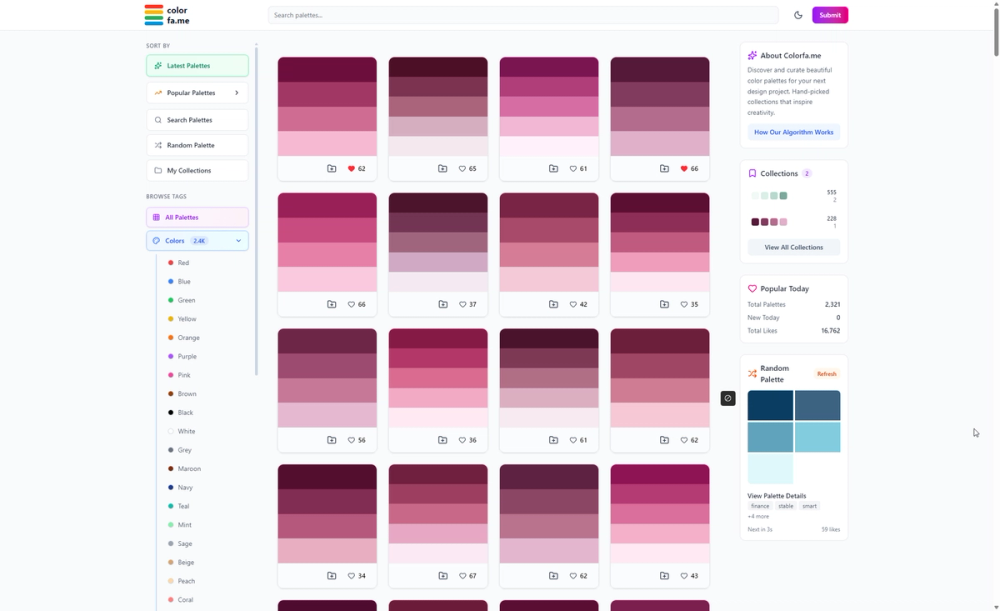The height and width of the screenshot is (611, 1000).
Task: Click the dark navy swatch in Random Palette
Action: click(x=769, y=407)
